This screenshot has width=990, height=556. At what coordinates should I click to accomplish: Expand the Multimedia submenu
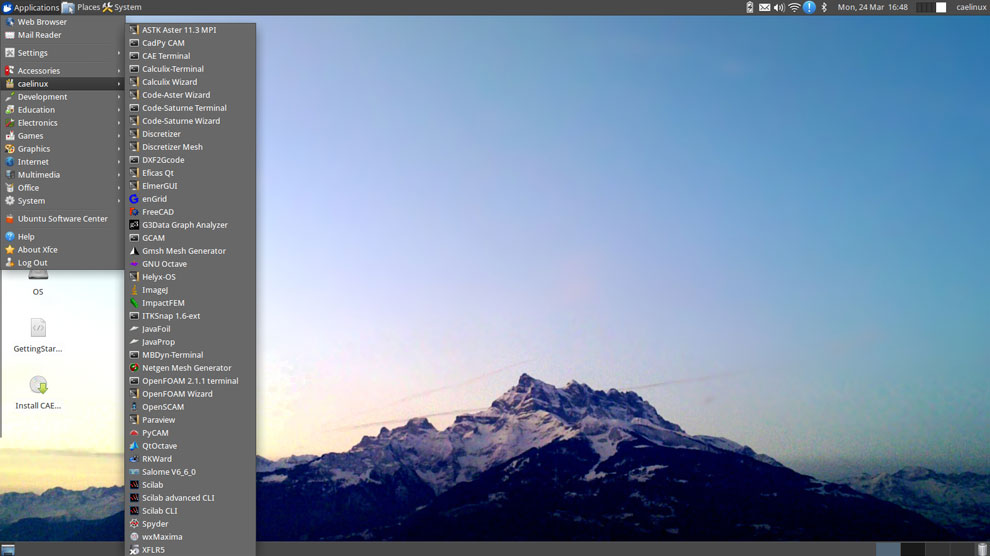[x=62, y=175]
